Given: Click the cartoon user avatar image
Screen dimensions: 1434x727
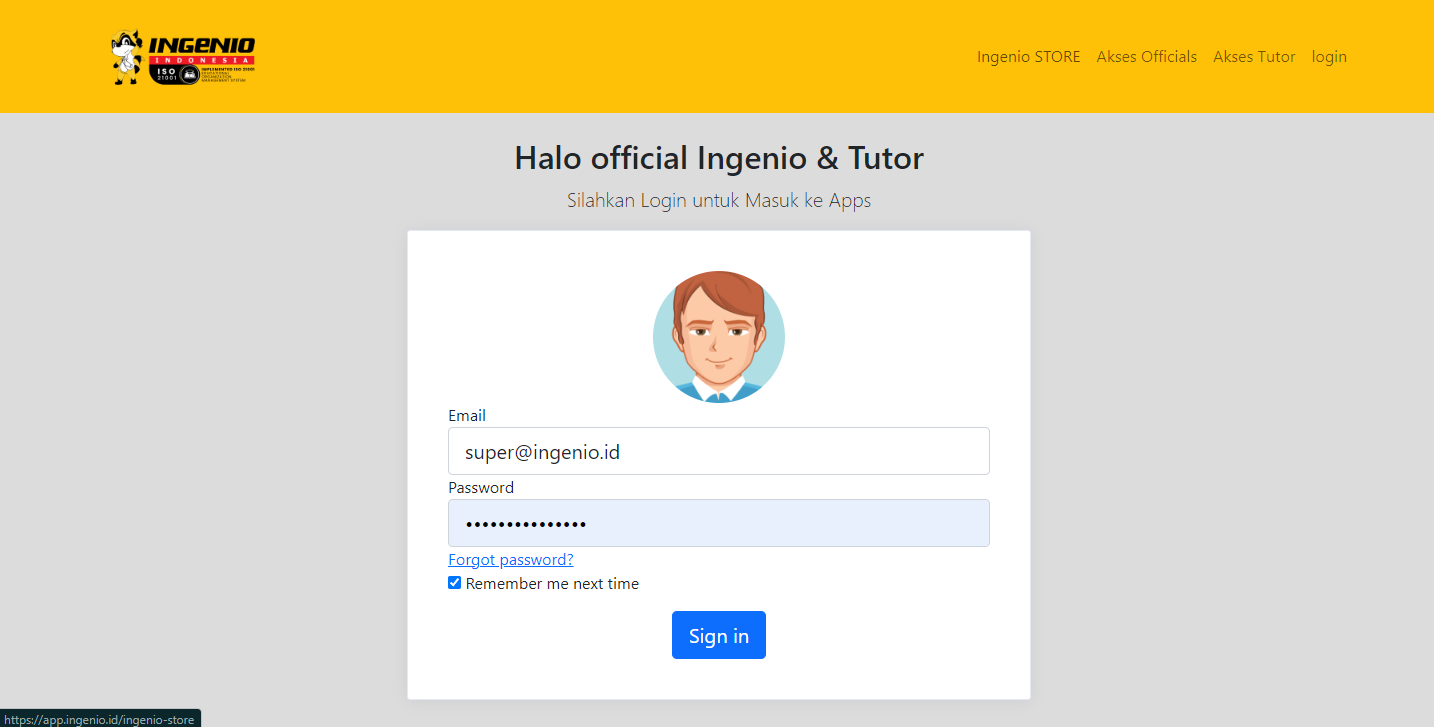Looking at the screenshot, I should 718,337.
